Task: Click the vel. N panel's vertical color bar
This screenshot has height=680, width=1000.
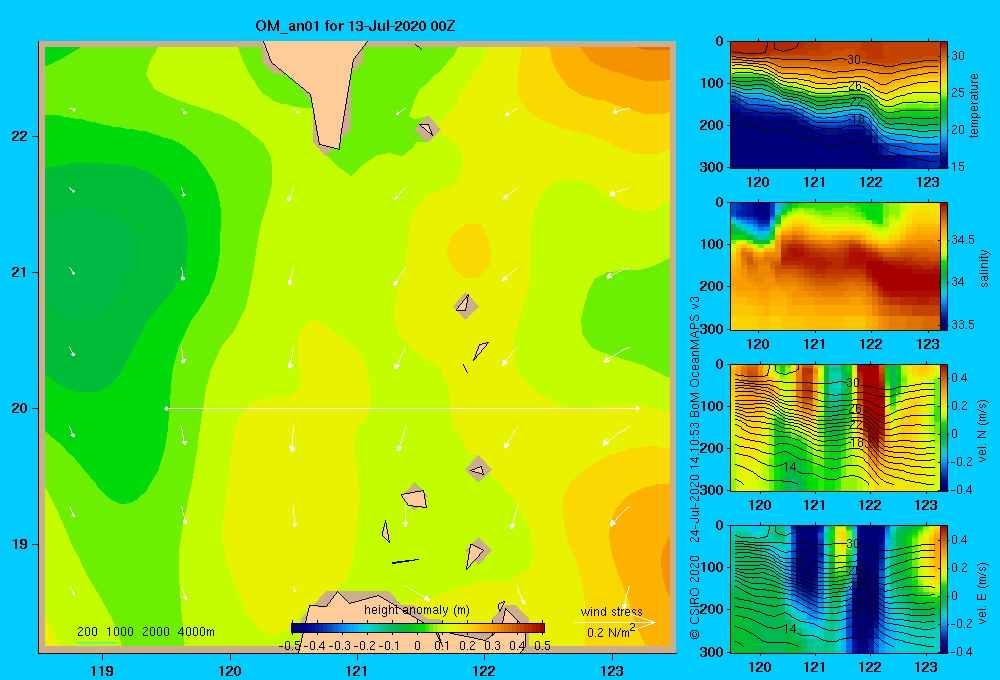Action: click(x=944, y=427)
